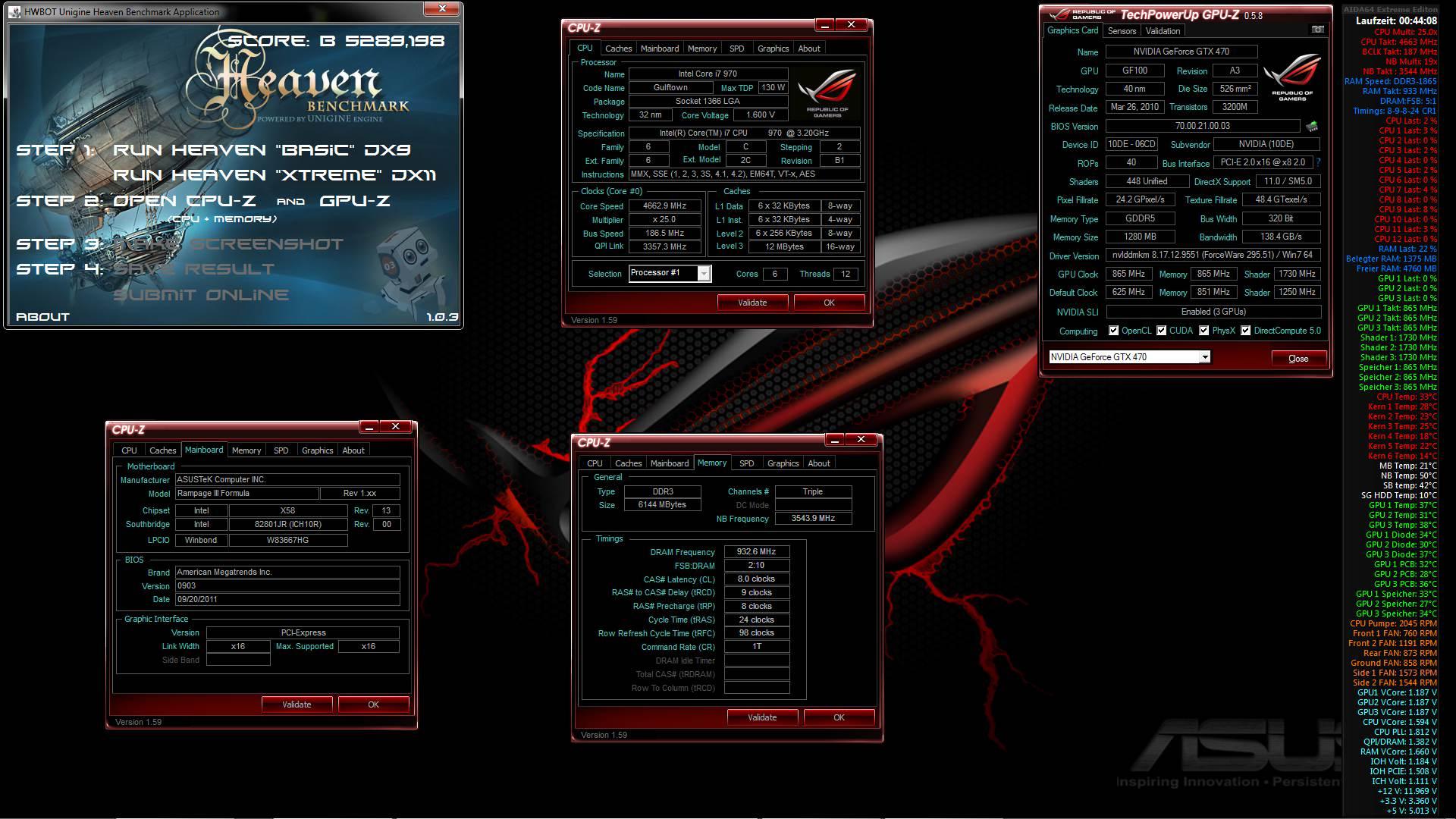This screenshot has width=1456, height=819.
Task: Close the CPU-Z CPU tab window
Action: click(851, 25)
